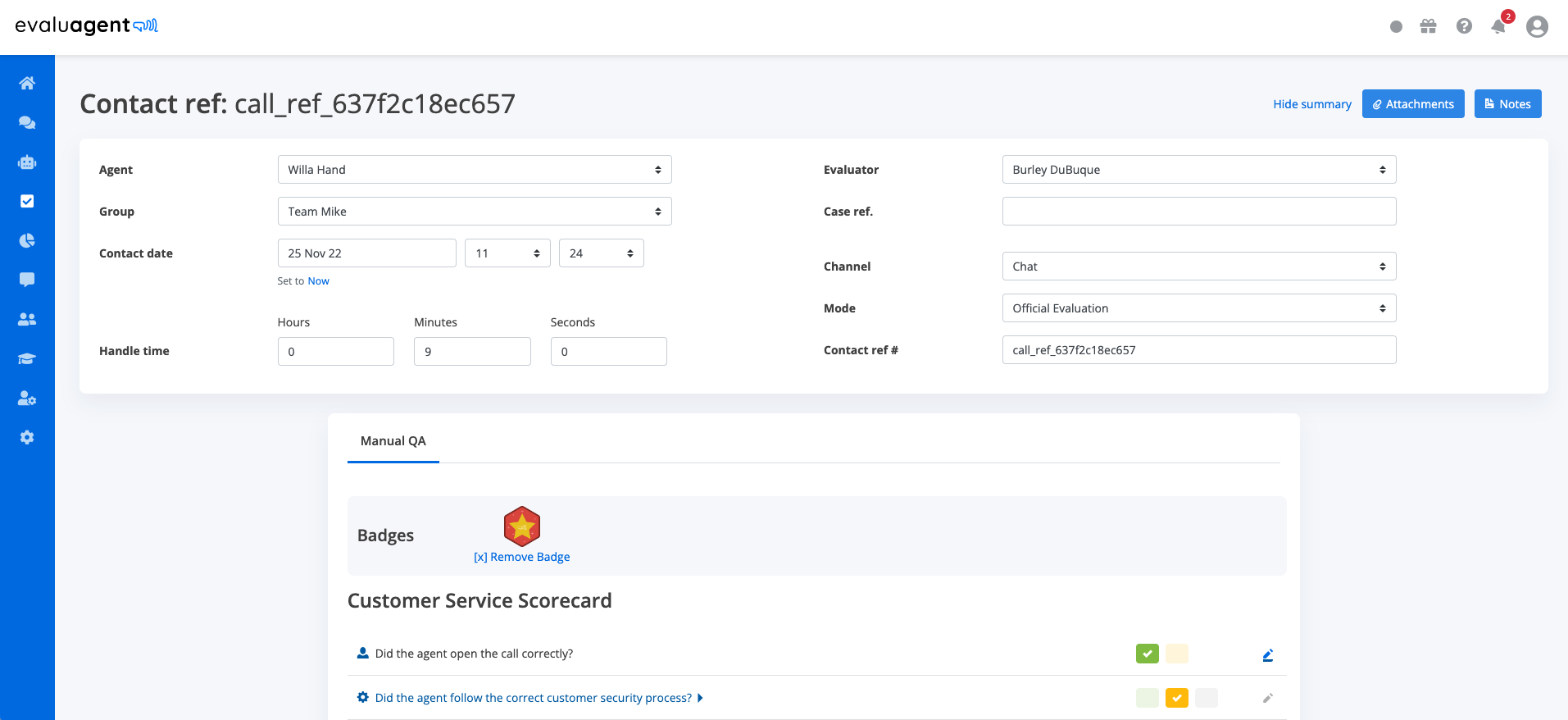Click the Contact ref # input field
Screen dimensions: 1568x720
click(x=1199, y=350)
